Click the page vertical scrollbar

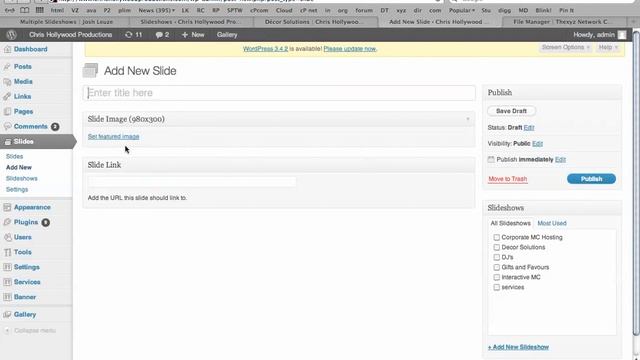click(636, 184)
